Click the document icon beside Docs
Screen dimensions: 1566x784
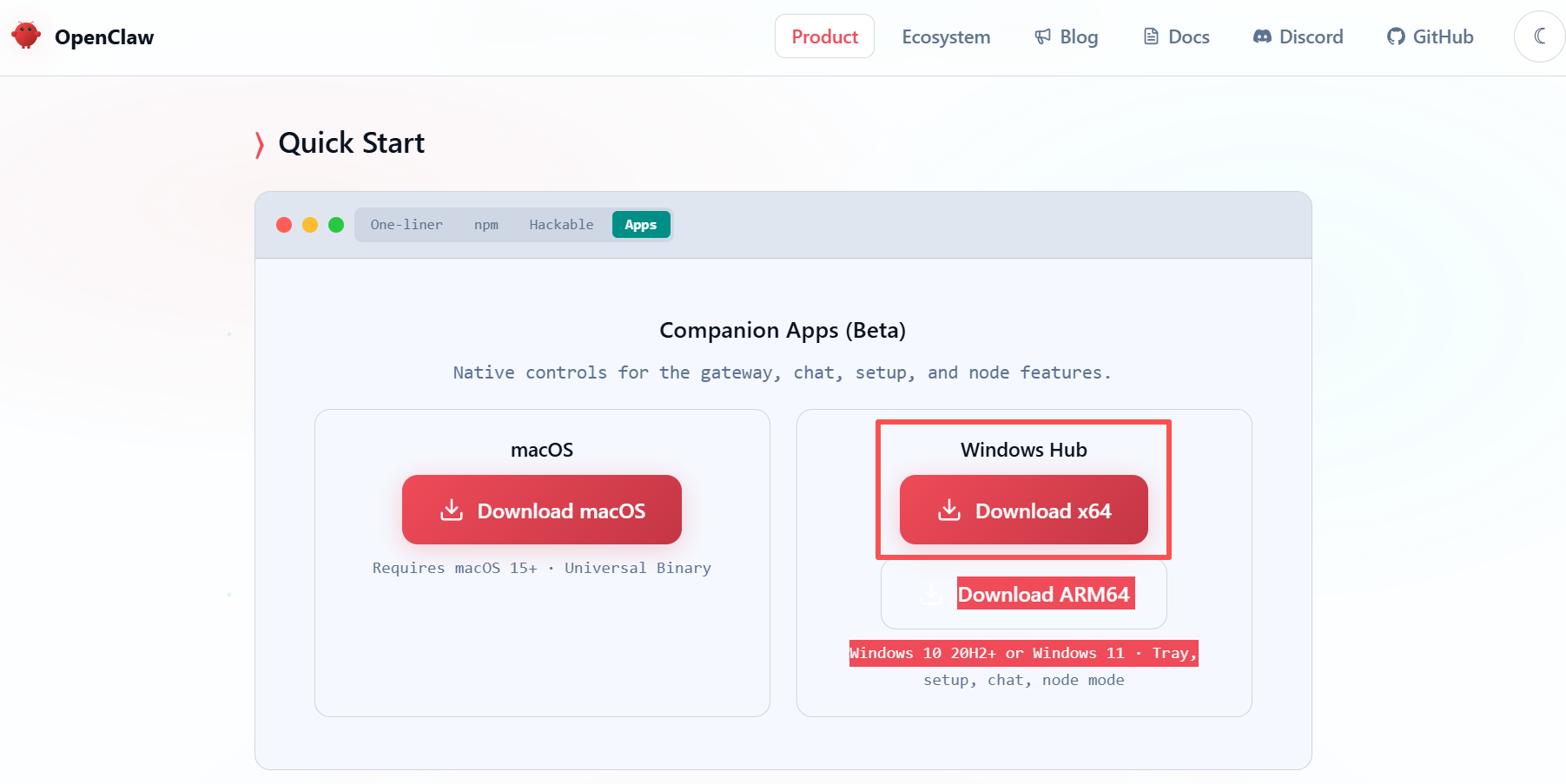coord(1151,36)
